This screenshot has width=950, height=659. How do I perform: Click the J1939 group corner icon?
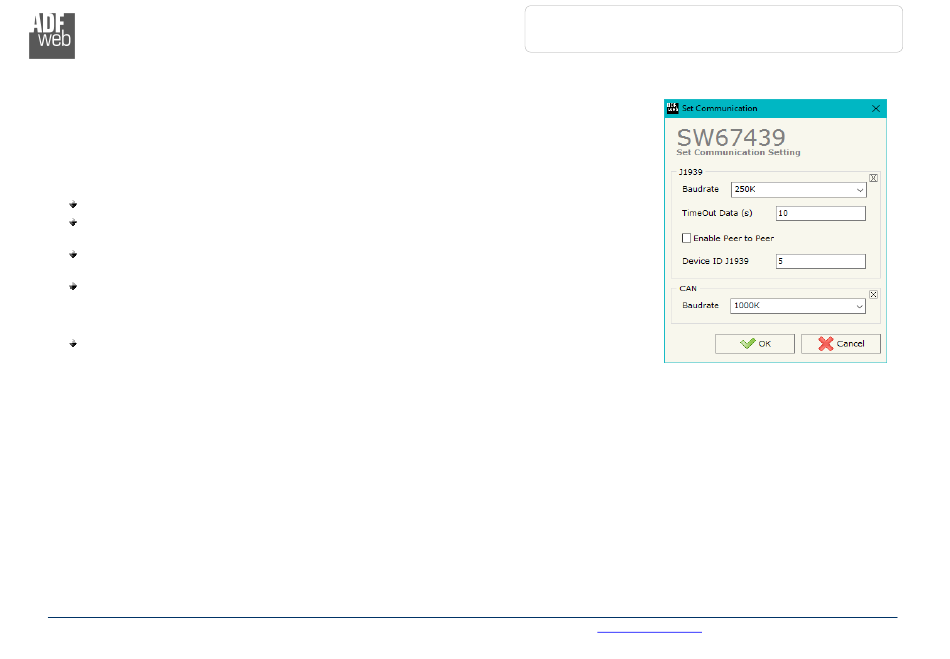(x=873, y=178)
